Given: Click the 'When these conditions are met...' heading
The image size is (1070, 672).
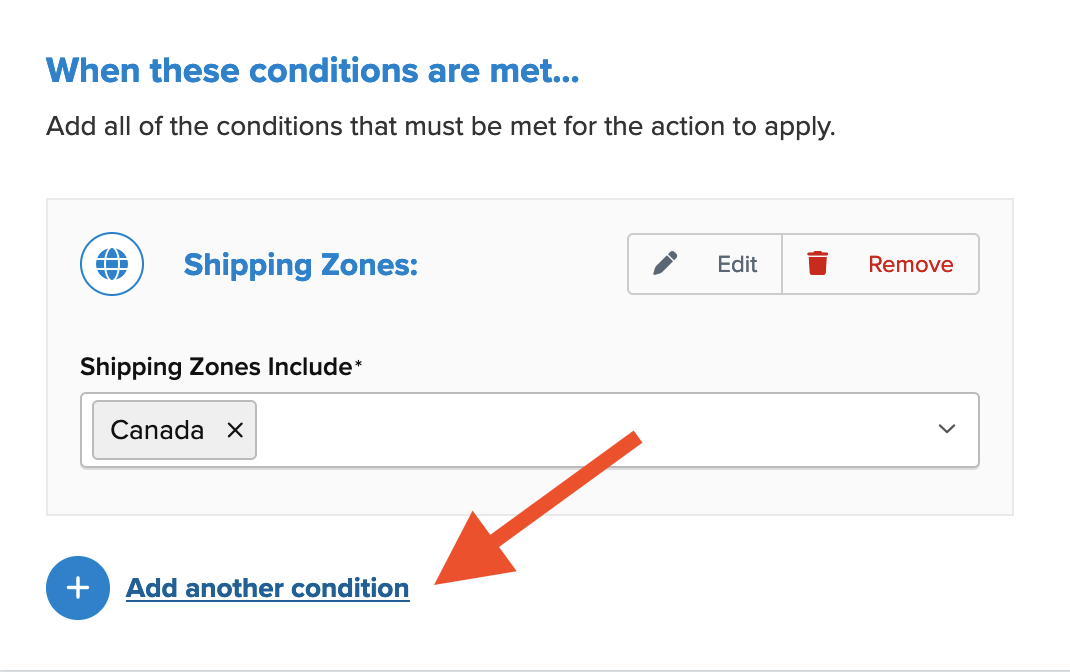Looking at the screenshot, I should pyautogui.click(x=312, y=71).
